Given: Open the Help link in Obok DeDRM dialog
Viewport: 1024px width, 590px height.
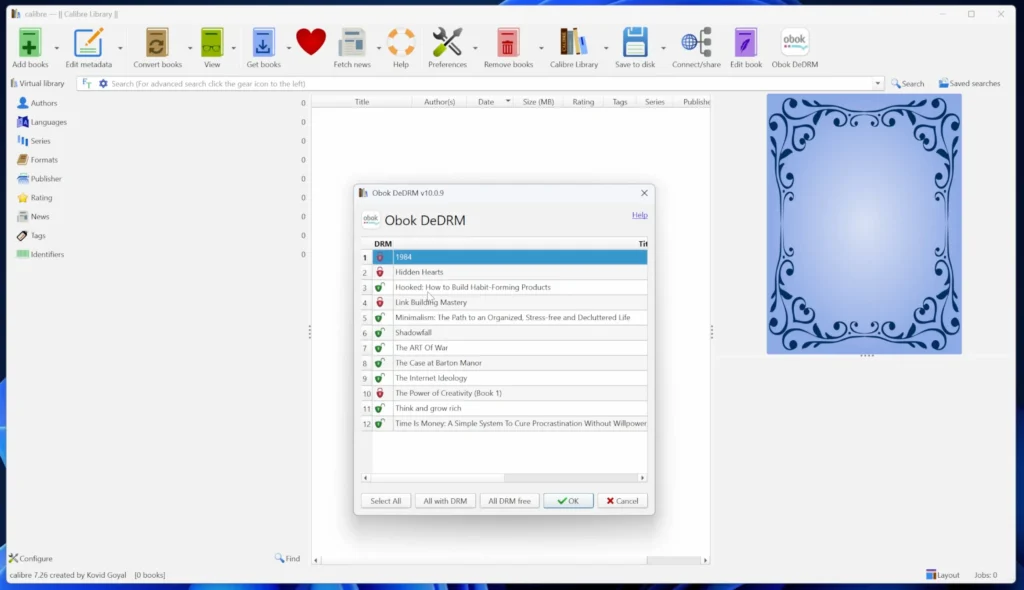Looking at the screenshot, I should [639, 215].
